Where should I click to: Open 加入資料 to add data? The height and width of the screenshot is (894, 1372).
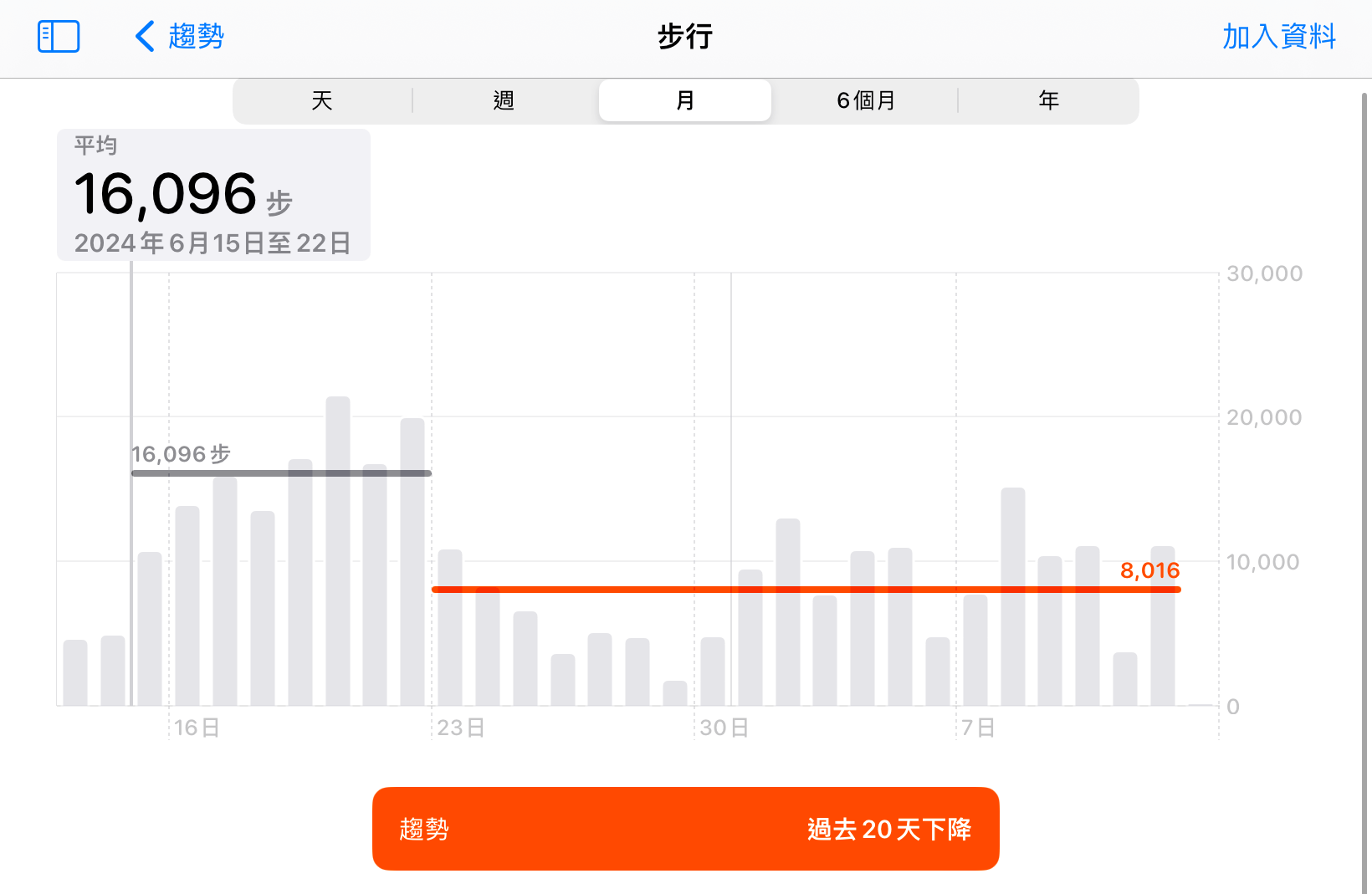point(1278,37)
